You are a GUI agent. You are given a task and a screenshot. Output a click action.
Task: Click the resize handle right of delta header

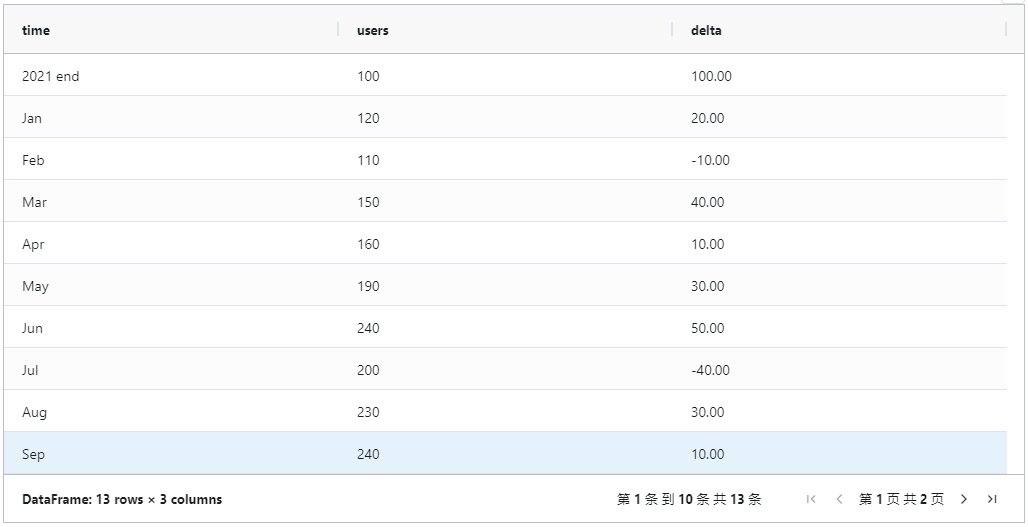click(1006, 30)
